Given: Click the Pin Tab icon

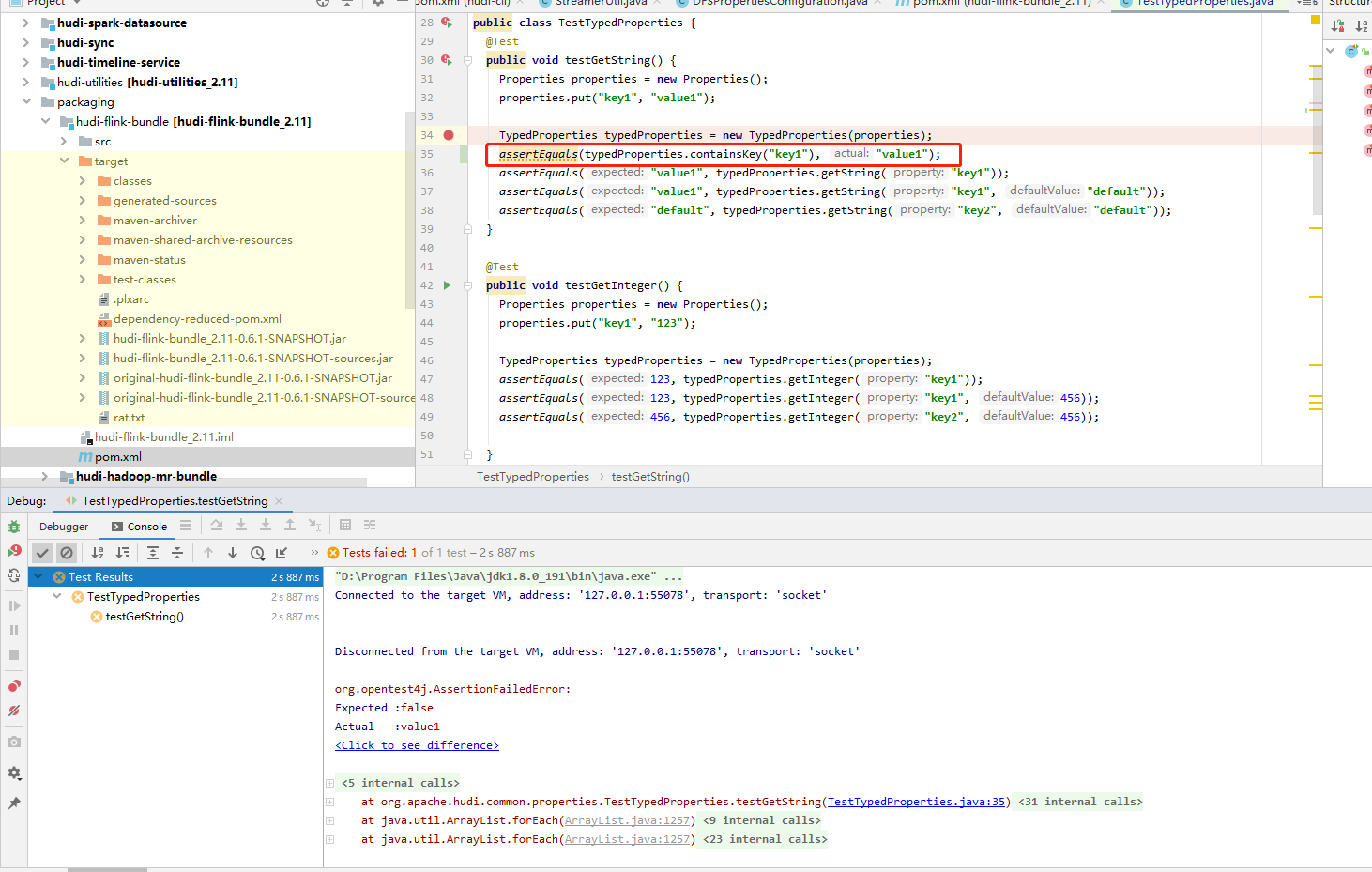Looking at the screenshot, I should coord(14,803).
